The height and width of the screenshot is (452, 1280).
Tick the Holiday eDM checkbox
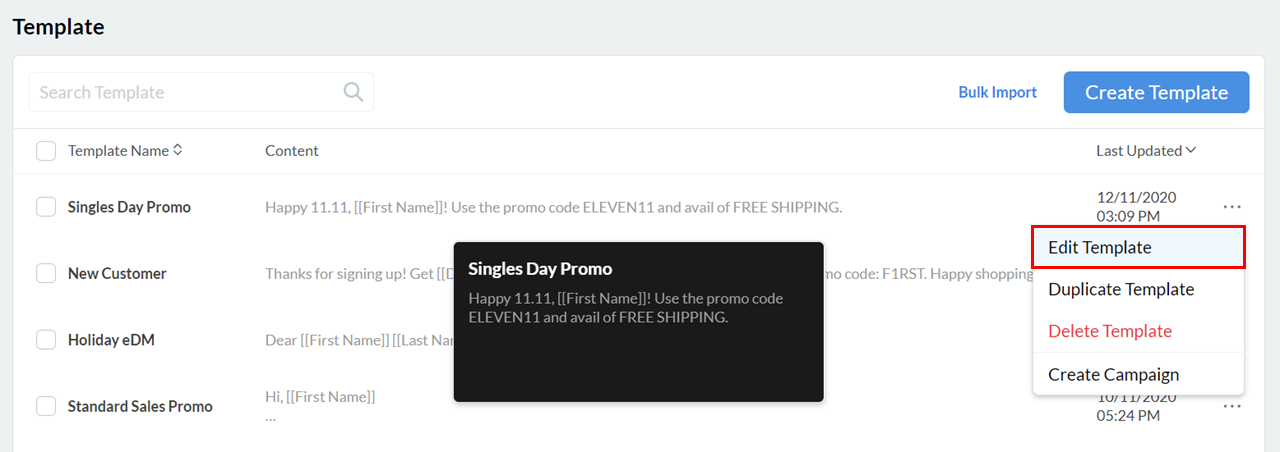point(46,340)
